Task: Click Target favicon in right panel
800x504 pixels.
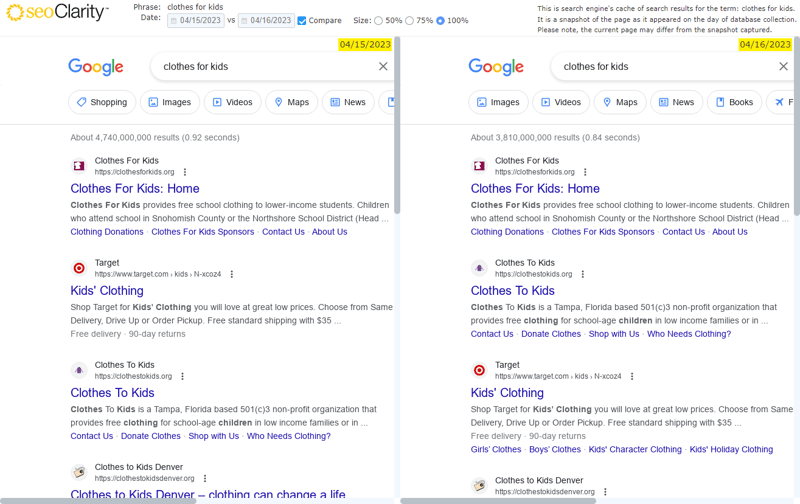Action: [x=479, y=370]
